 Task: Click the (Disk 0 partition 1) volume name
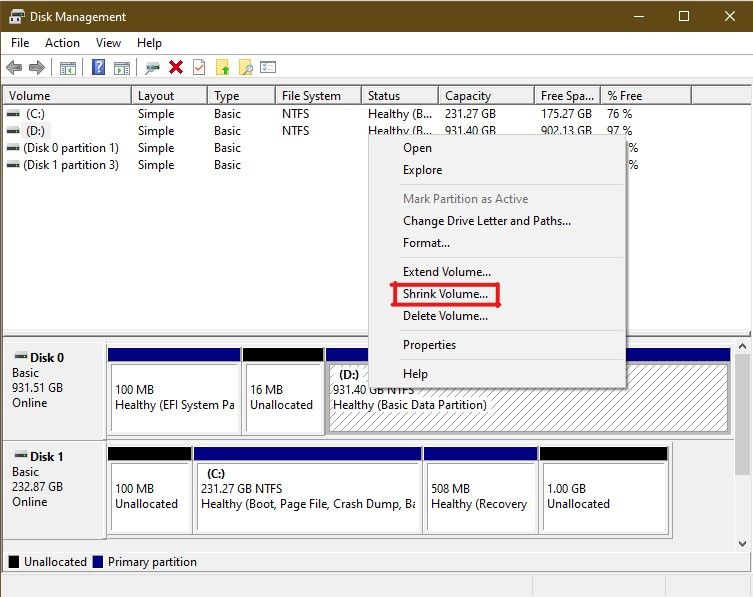[x=71, y=148]
